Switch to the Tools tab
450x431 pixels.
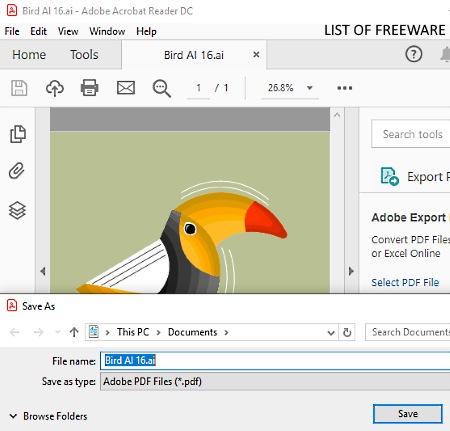pos(84,54)
